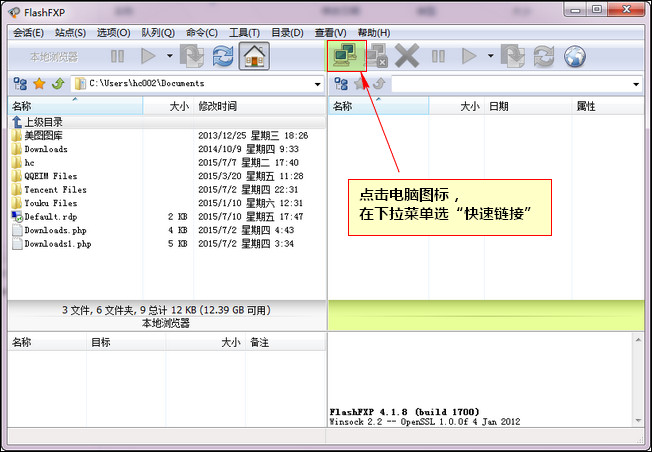Click the local transfer files icon

point(192,56)
